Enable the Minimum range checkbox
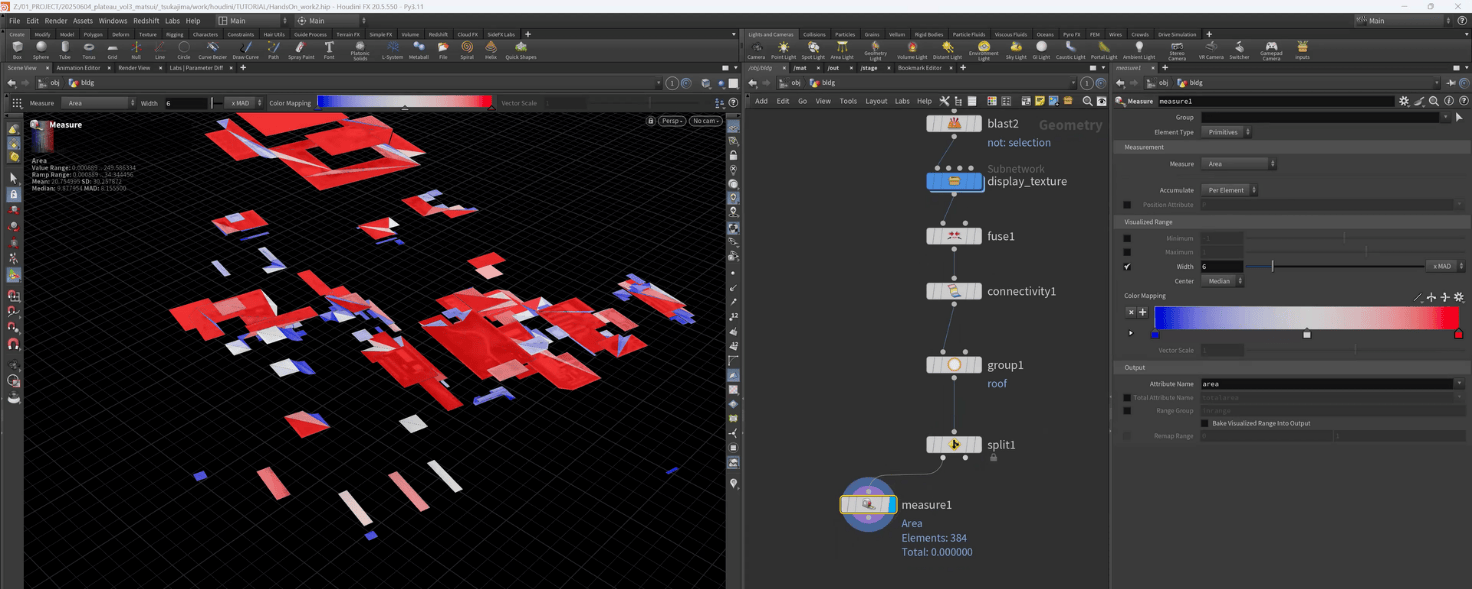This screenshot has width=1472, height=589. tap(1127, 239)
